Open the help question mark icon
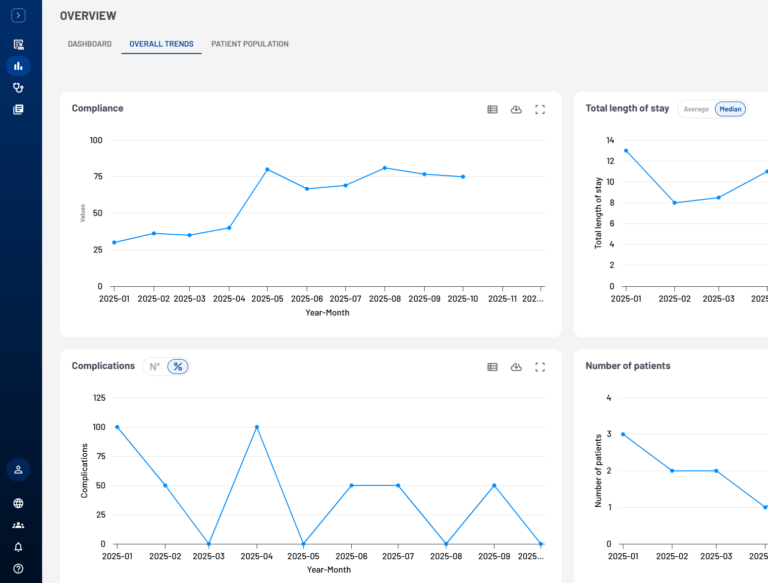The image size is (768, 583). (18, 569)
